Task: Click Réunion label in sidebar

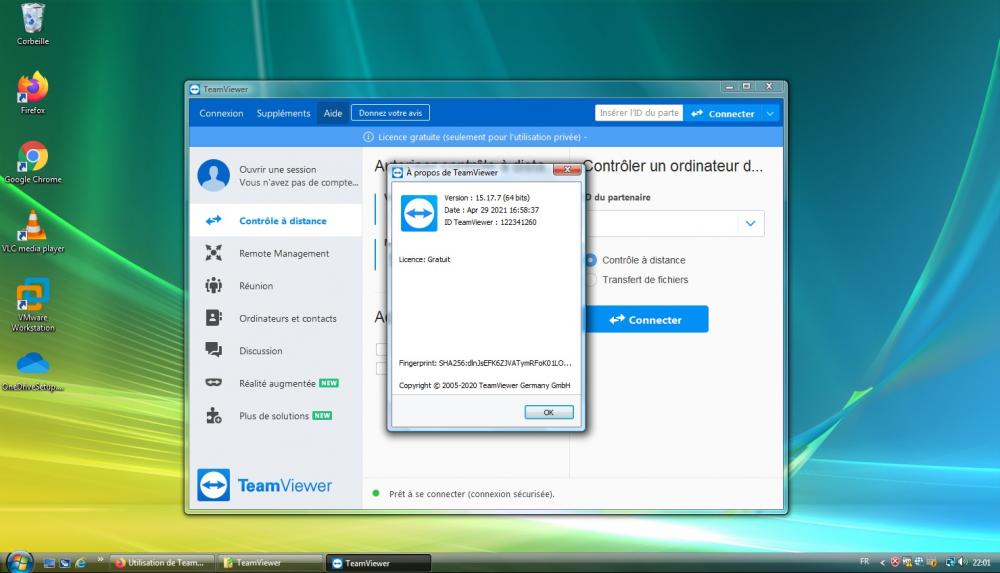Action: coord(256,286)
